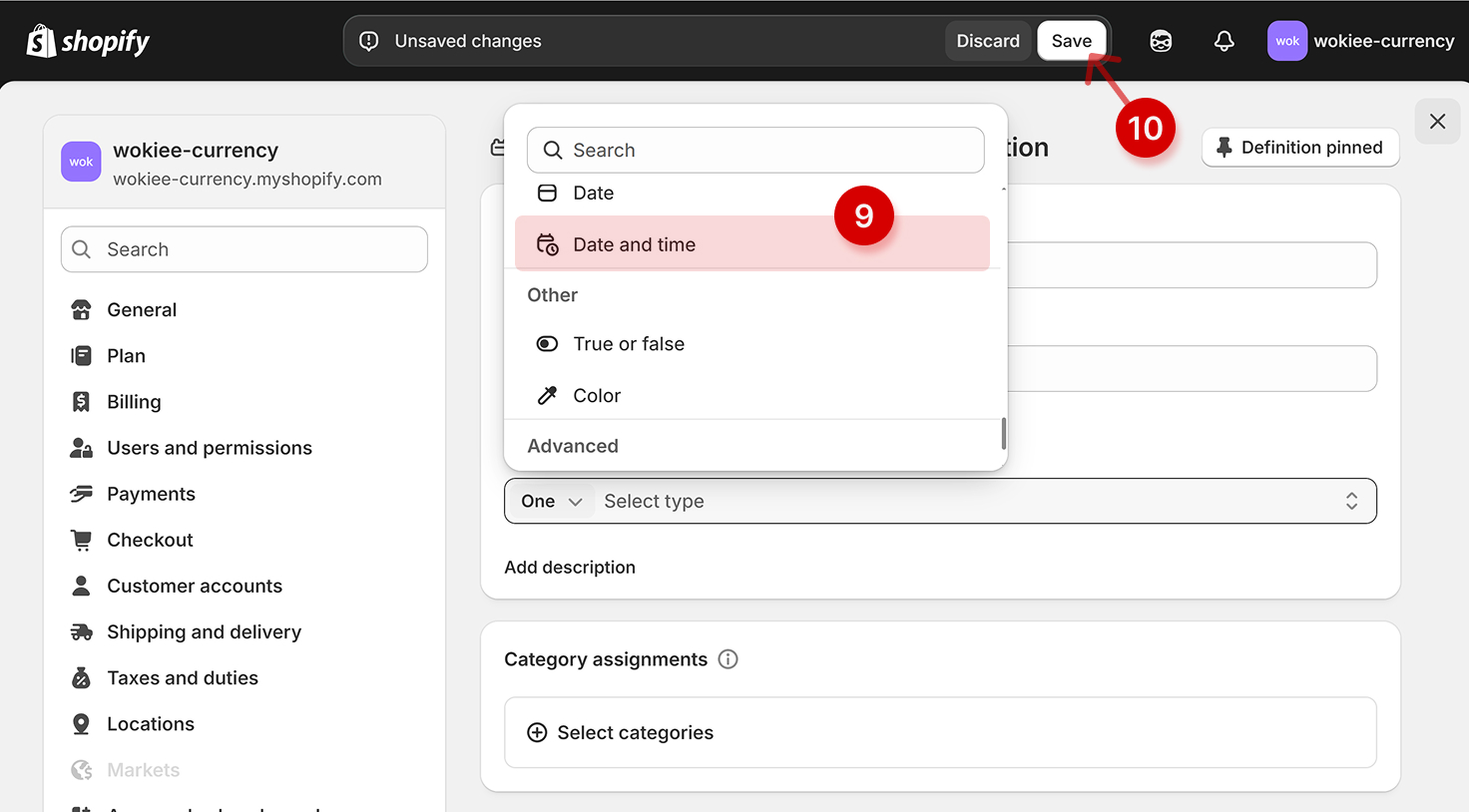The width and height of the screenshot is (1469, 812).
Task: Discard the unsaved changes
Action: tap(987, 41)
